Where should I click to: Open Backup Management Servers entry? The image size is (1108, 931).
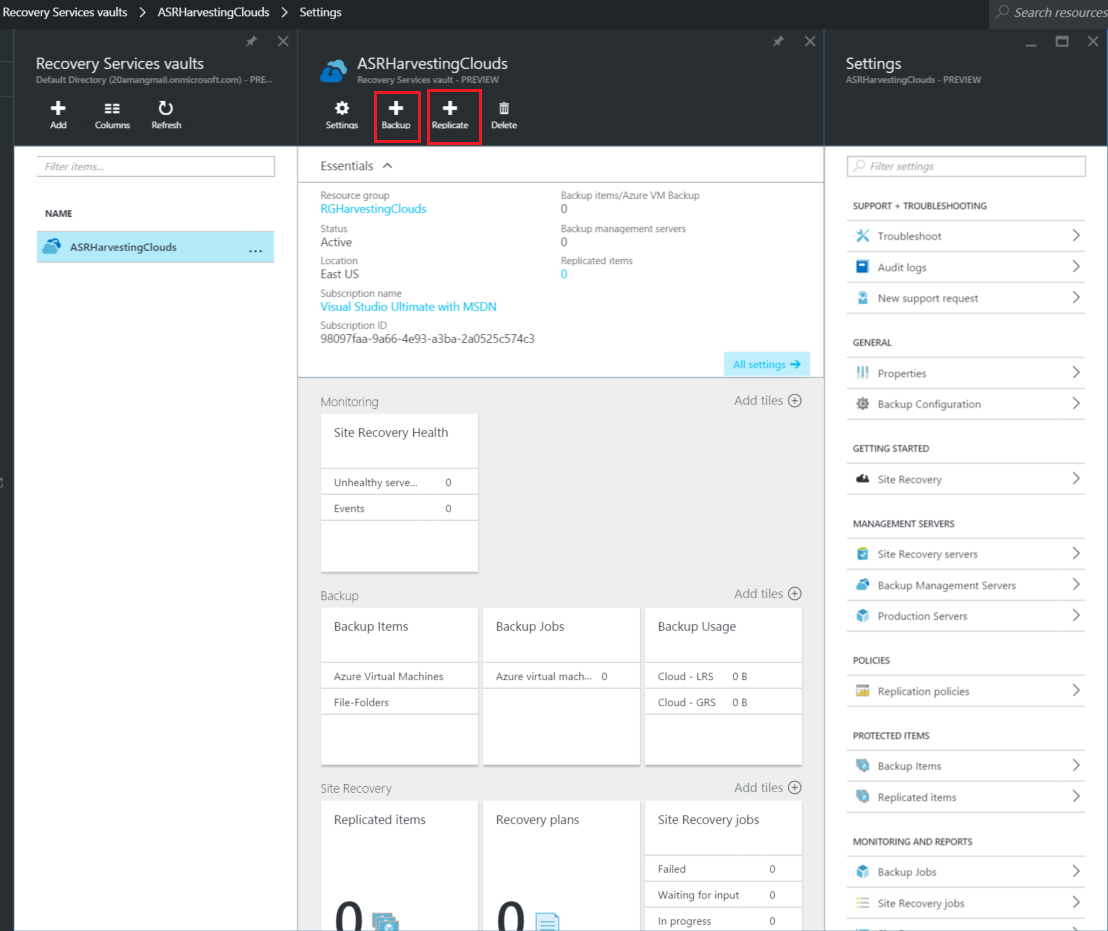tap(965, 585)
